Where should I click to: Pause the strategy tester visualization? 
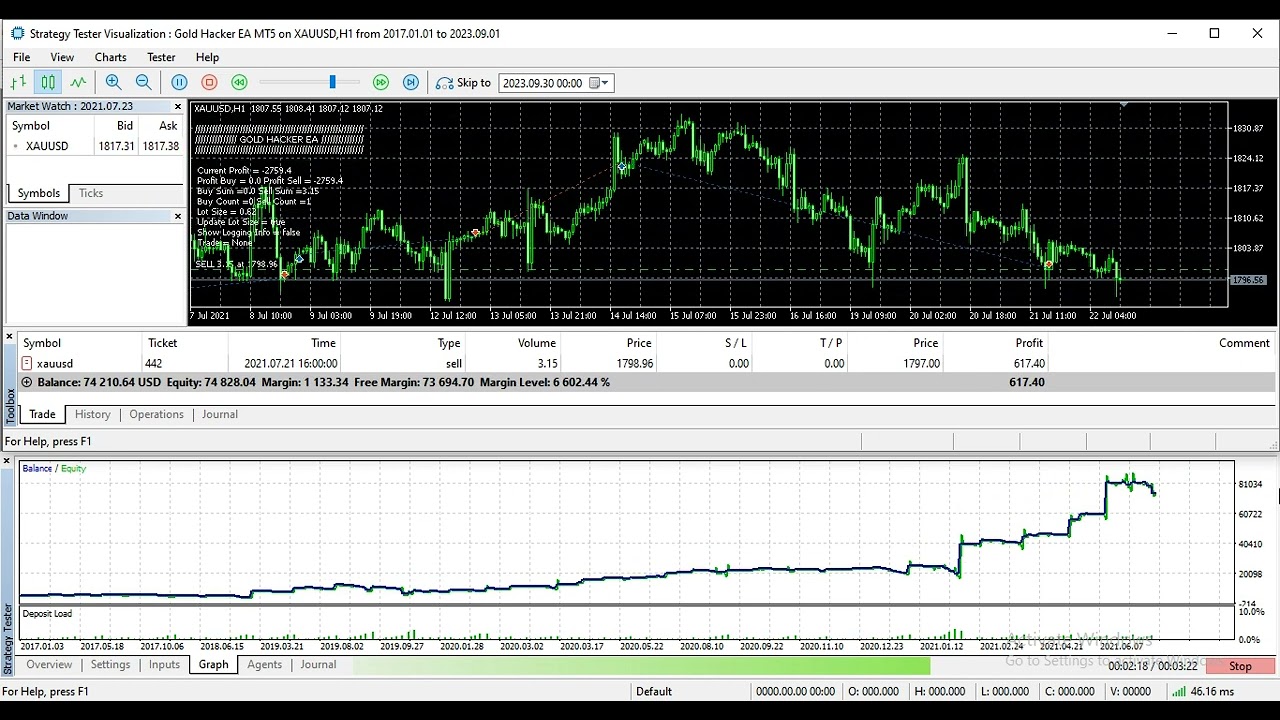point(179,83)
